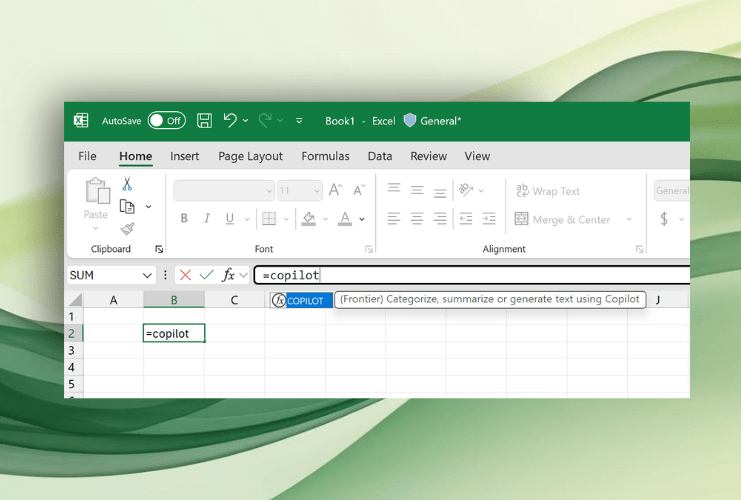Image resolution: width=741 pixels, height=500 pixels.
Task: Click cell B2 containing =copilot
Action: [x=174, y=334]
